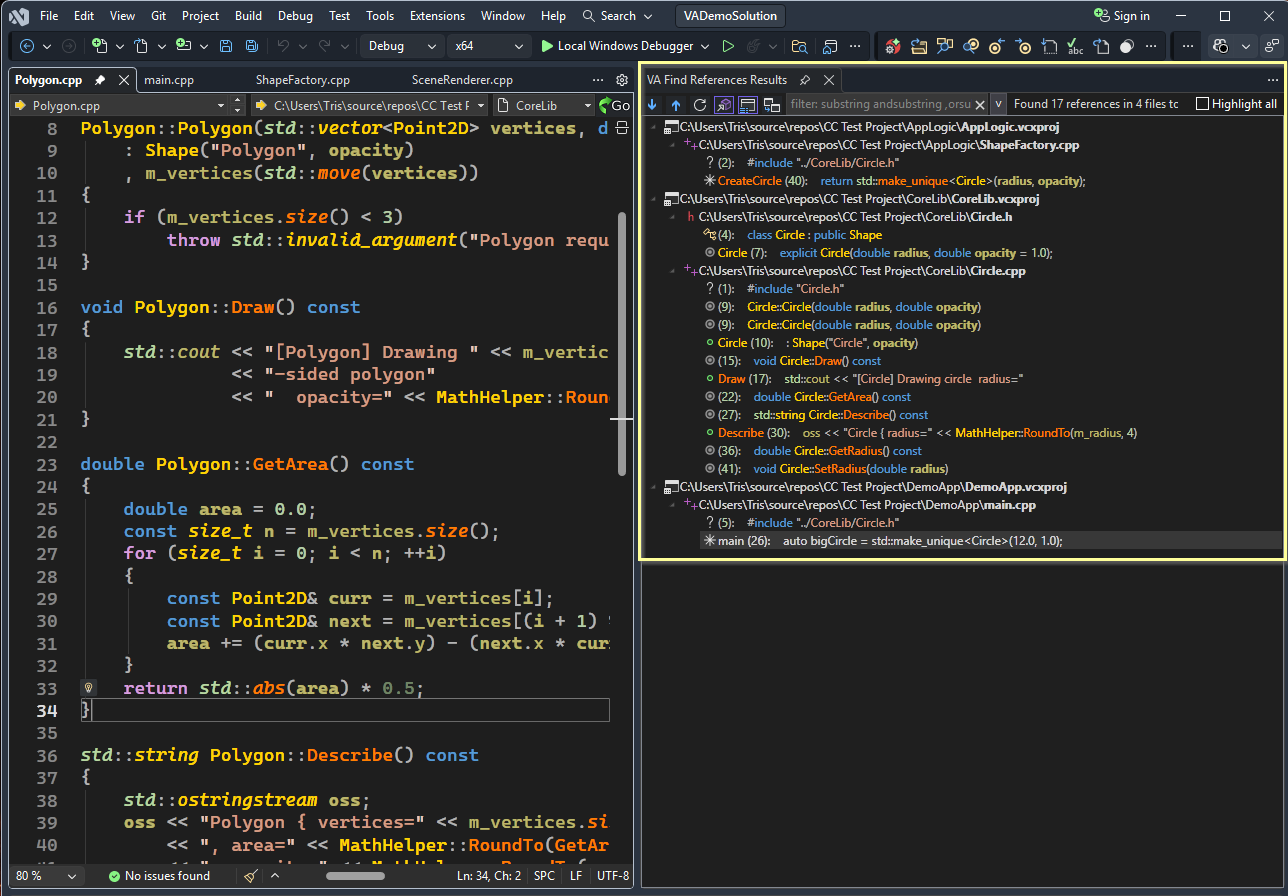Switch to the SceneRenderer.cpp tab
1288x896 pixels.
pos(462,80)
